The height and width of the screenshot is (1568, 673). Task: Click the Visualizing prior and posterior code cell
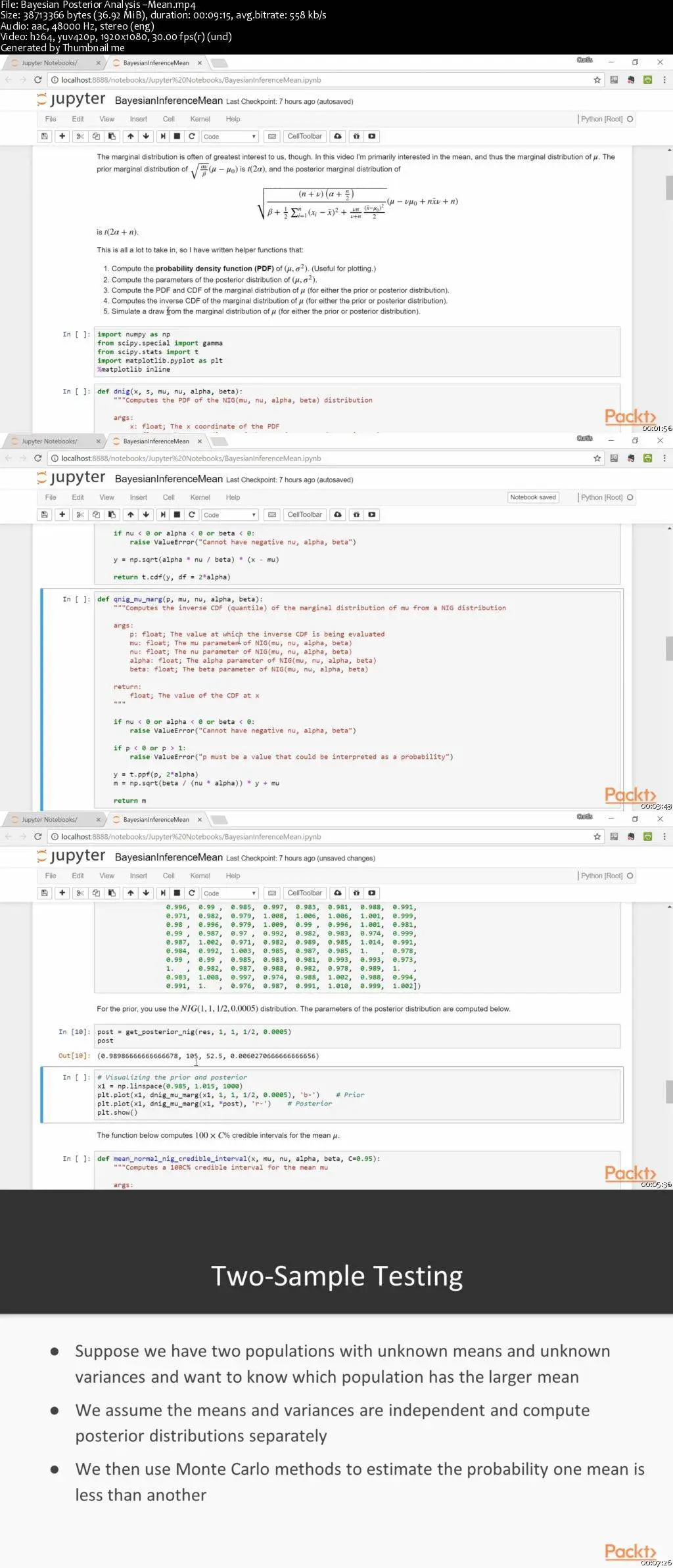click(358, 1095)
